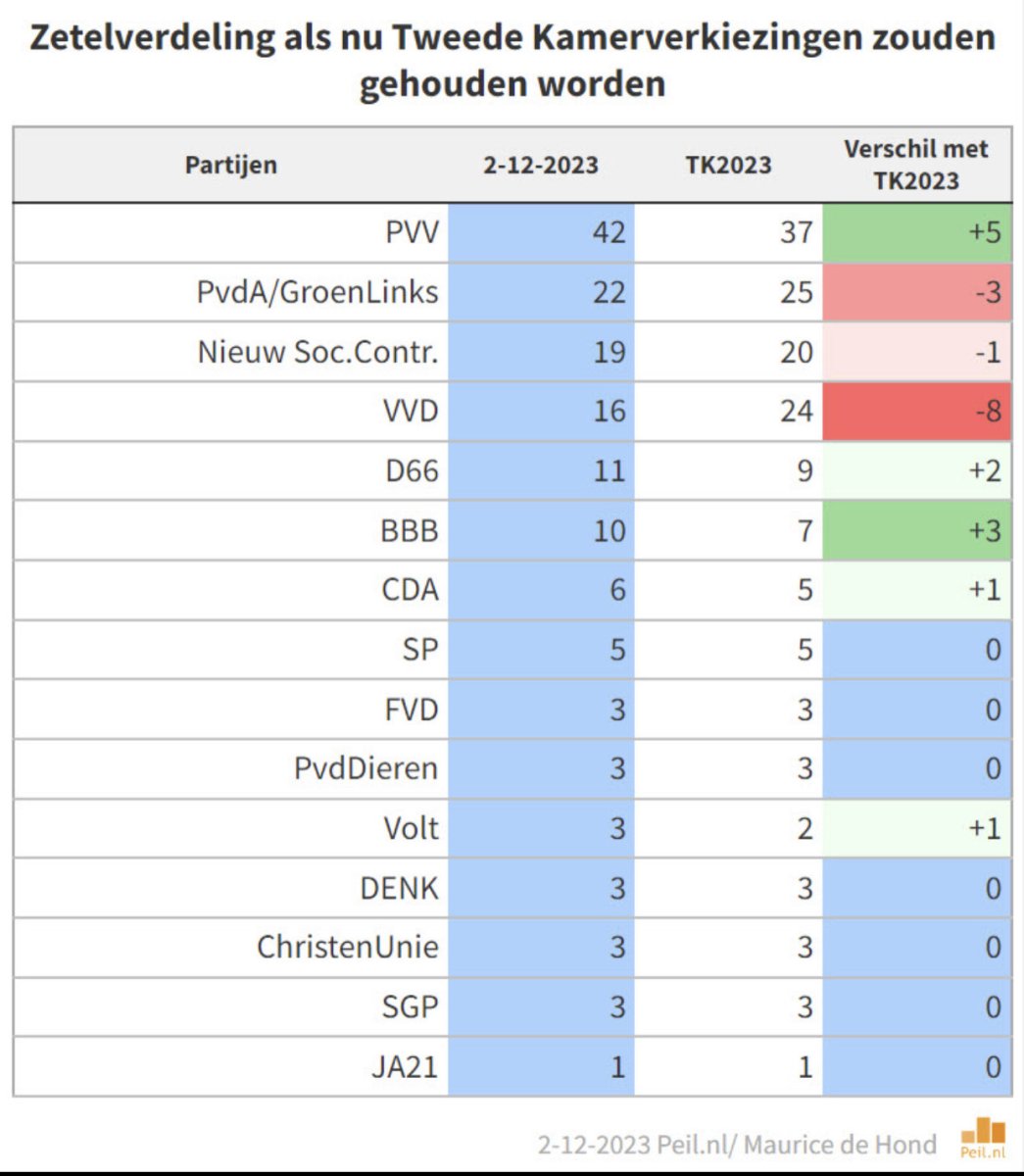Click the Partijen column header

coord(231,165)
